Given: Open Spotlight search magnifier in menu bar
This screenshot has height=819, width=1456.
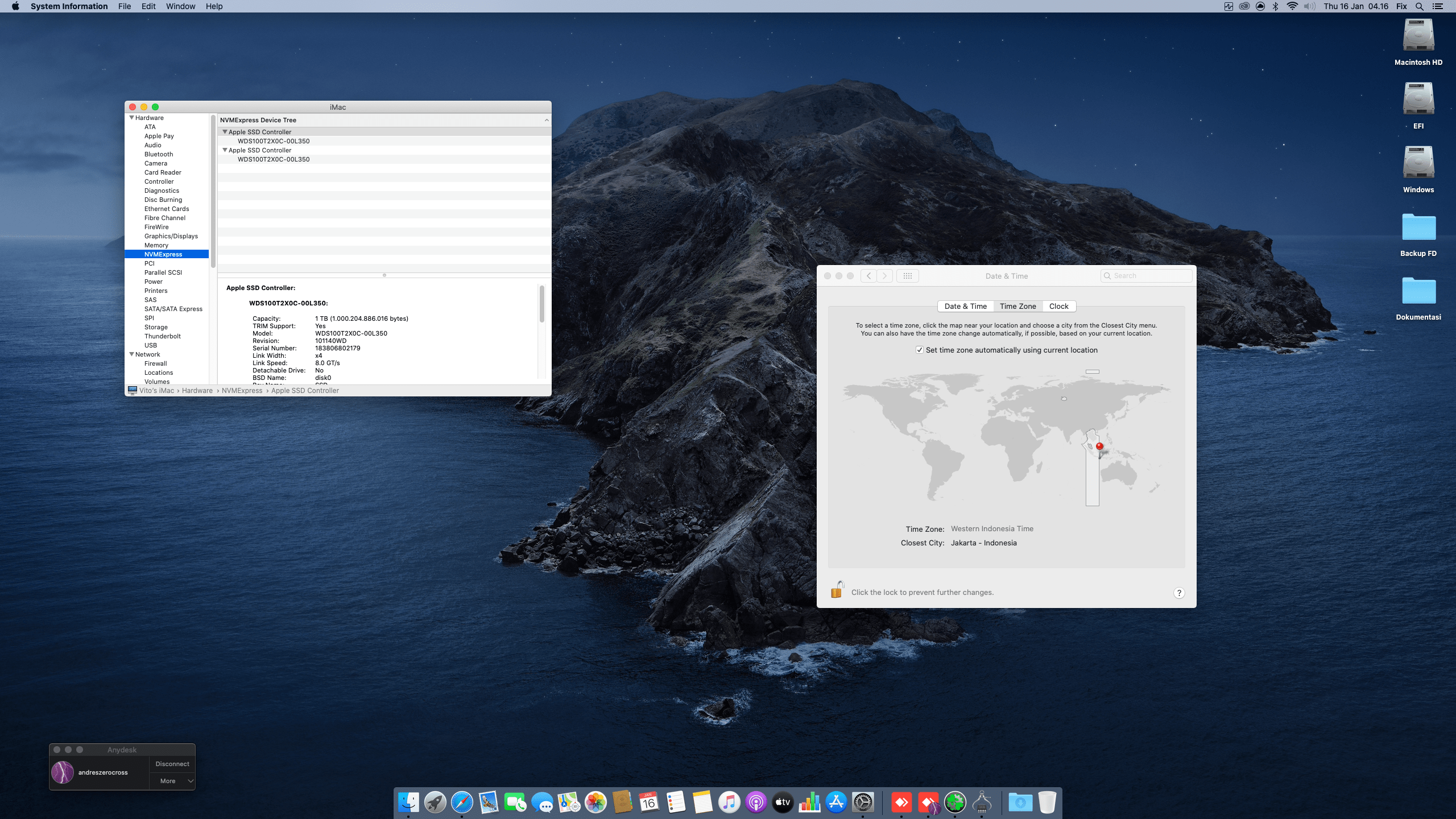Looking at the screenshot, I should (1420, 6).
